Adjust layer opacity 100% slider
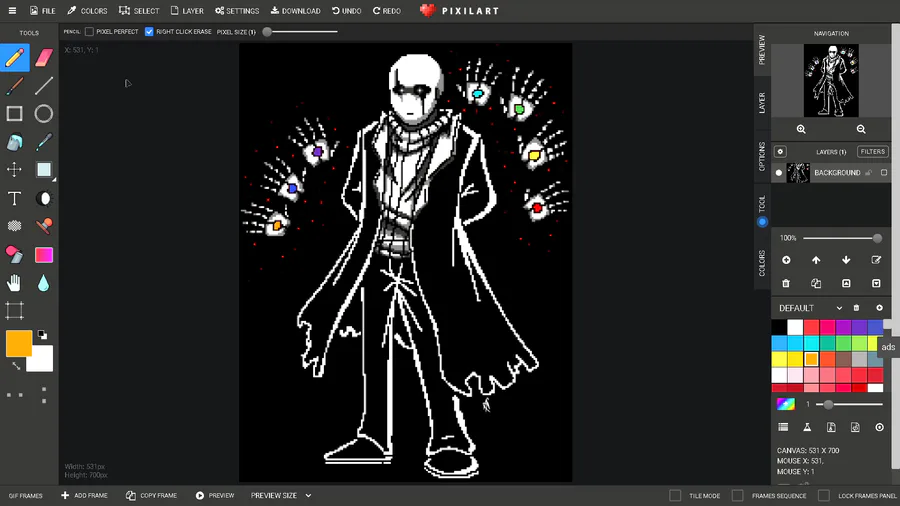This screenshot has height=506, width=900. click(841, 238)
